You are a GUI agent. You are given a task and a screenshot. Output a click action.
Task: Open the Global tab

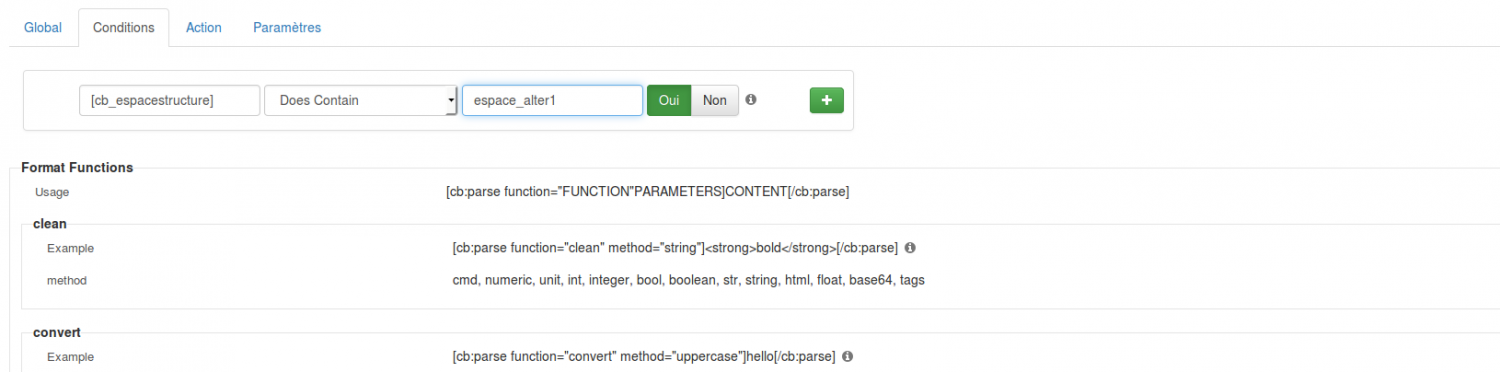coord(43,28)
